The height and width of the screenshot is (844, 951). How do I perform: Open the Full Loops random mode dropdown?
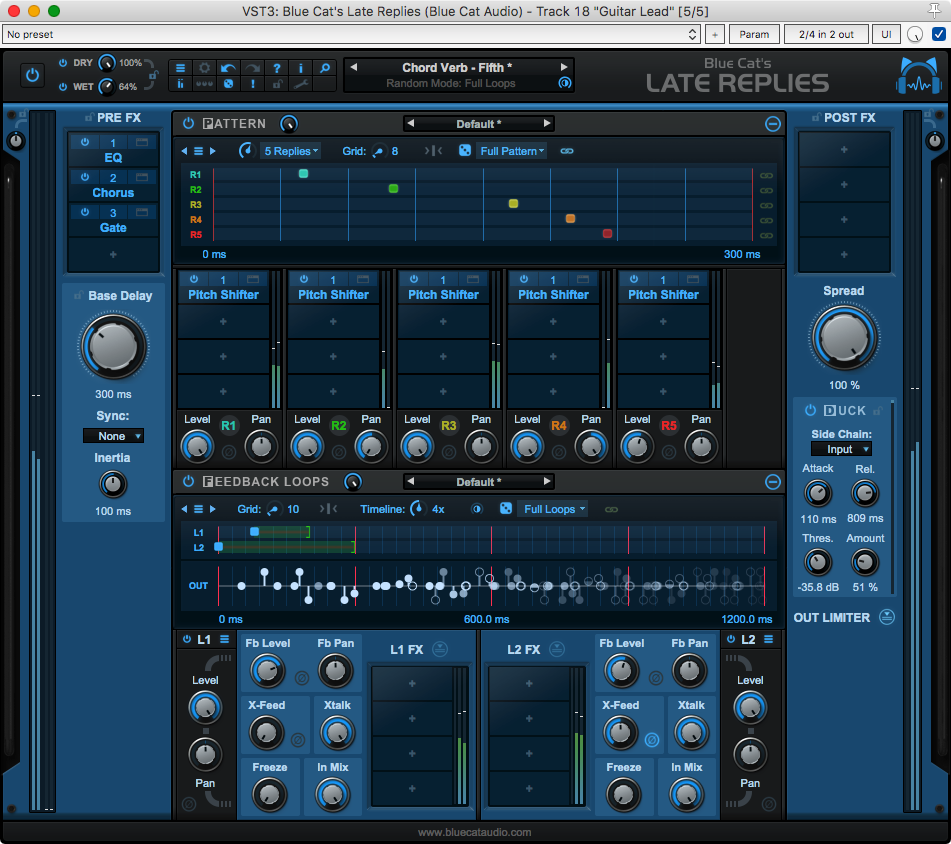[x=555, y=509]
